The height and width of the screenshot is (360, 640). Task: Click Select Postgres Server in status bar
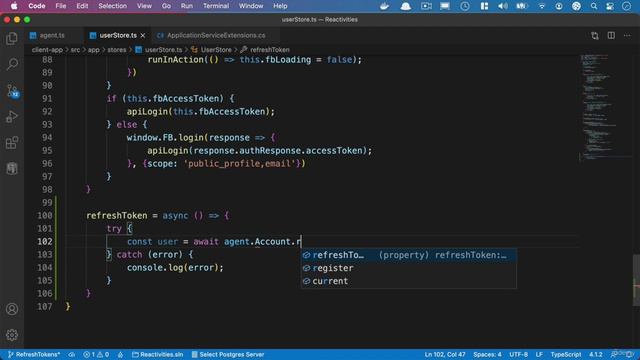[x=228, y=354]
